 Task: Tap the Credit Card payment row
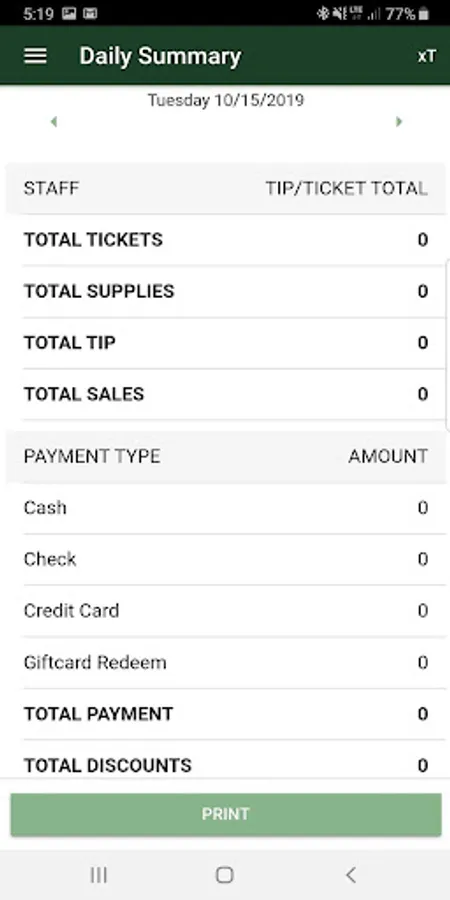(x=226, y=611)
